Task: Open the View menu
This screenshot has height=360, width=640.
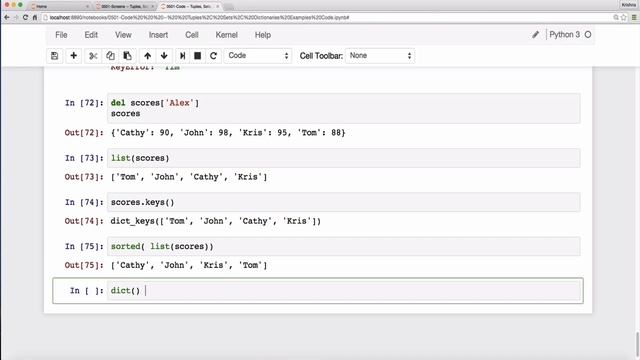Action: [123, 35]
